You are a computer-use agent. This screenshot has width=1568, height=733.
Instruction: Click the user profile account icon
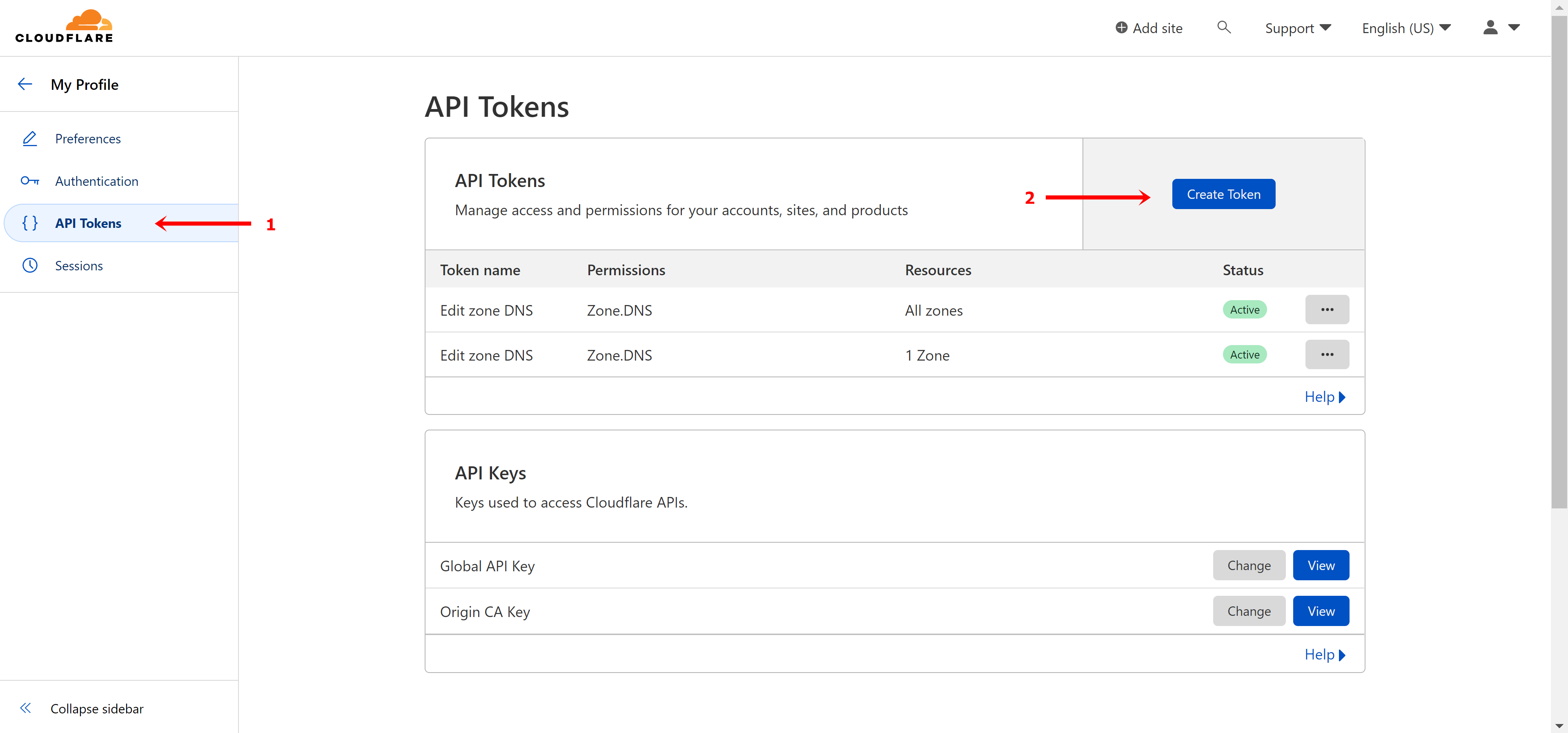pos(1490,27)
